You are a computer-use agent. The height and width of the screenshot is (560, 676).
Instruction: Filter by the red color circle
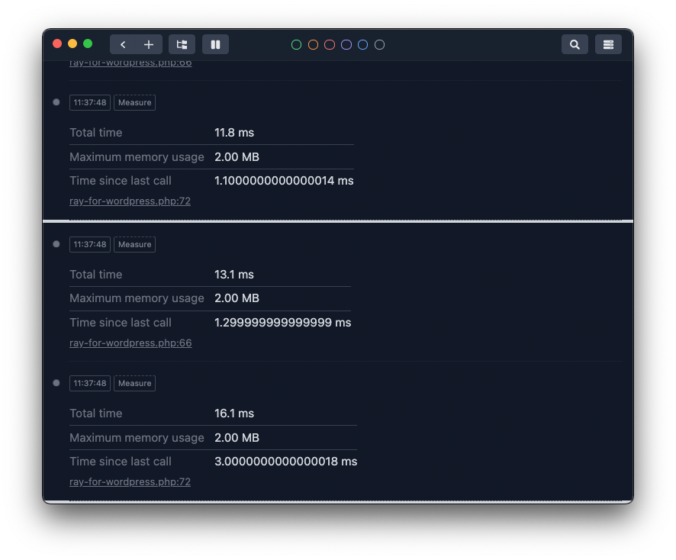click(330, 45)
